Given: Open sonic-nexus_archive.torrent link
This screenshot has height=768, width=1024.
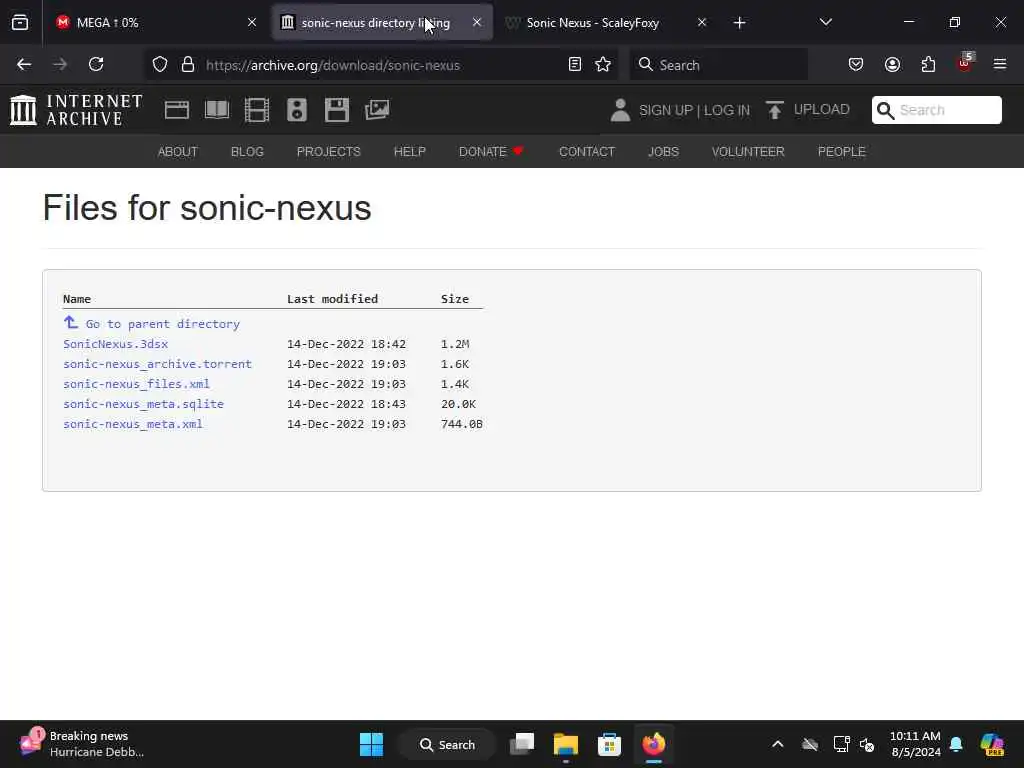Looking at the screenshot, I should 157,364.
